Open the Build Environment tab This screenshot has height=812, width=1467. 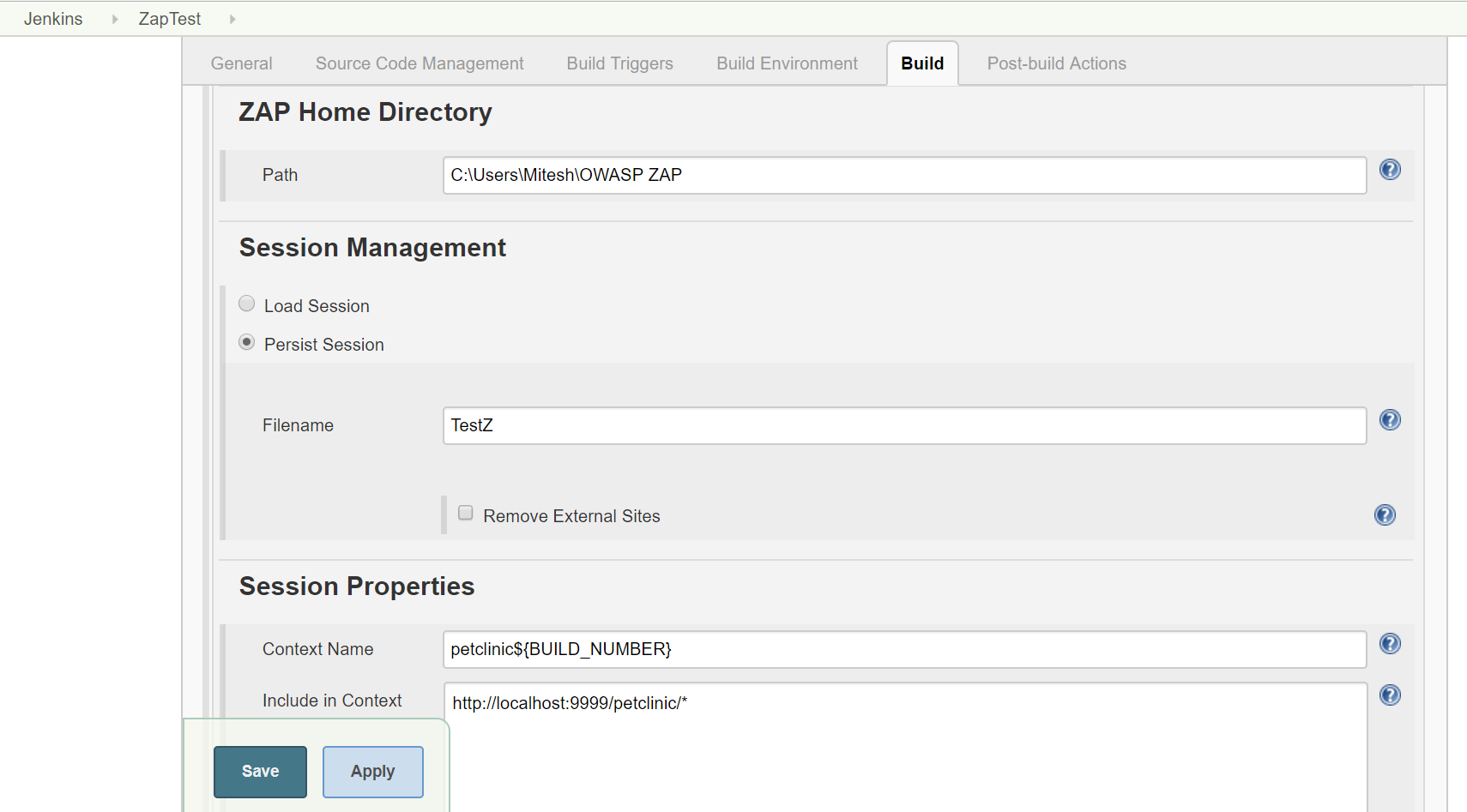pyautogui.click(x=787, y=63)
